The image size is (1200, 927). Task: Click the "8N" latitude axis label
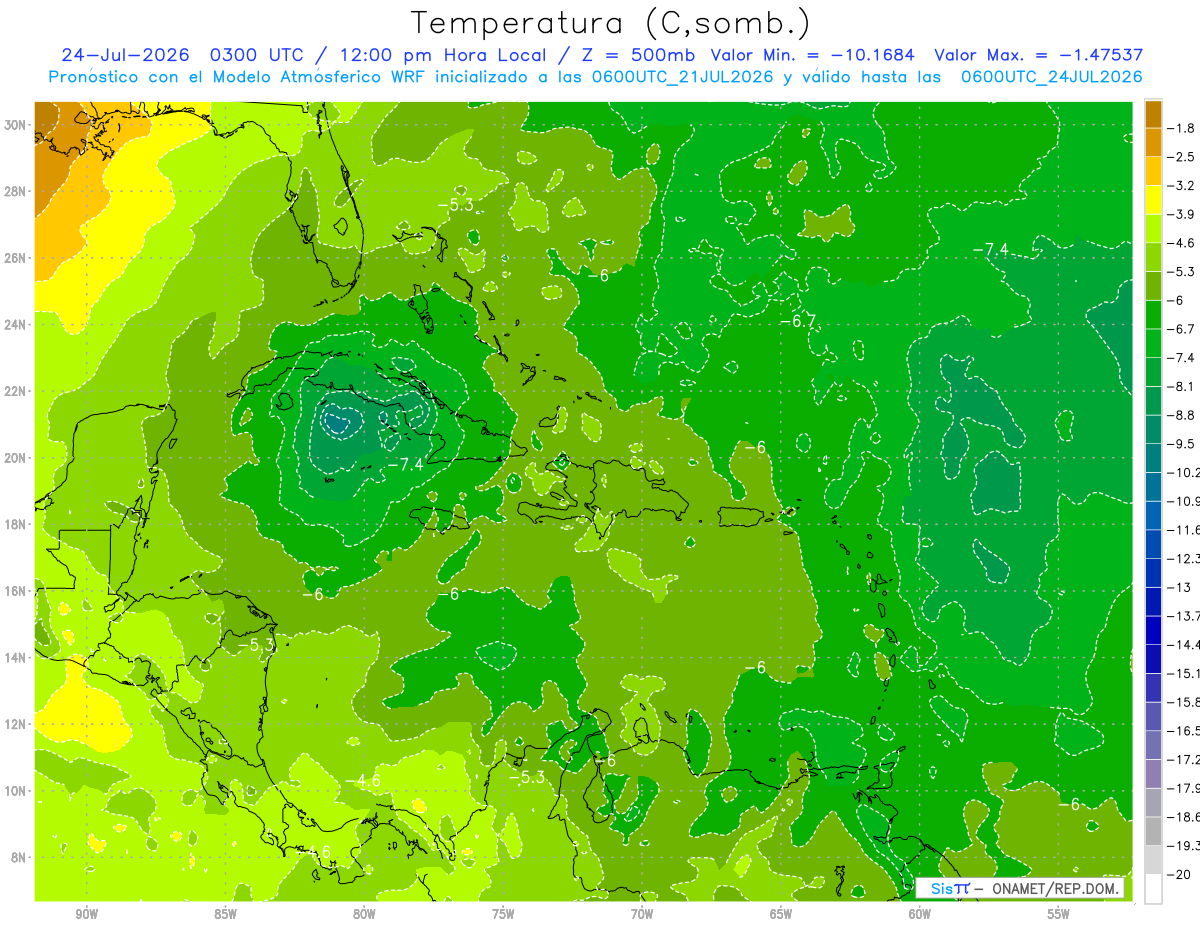(x=20, y=857)
